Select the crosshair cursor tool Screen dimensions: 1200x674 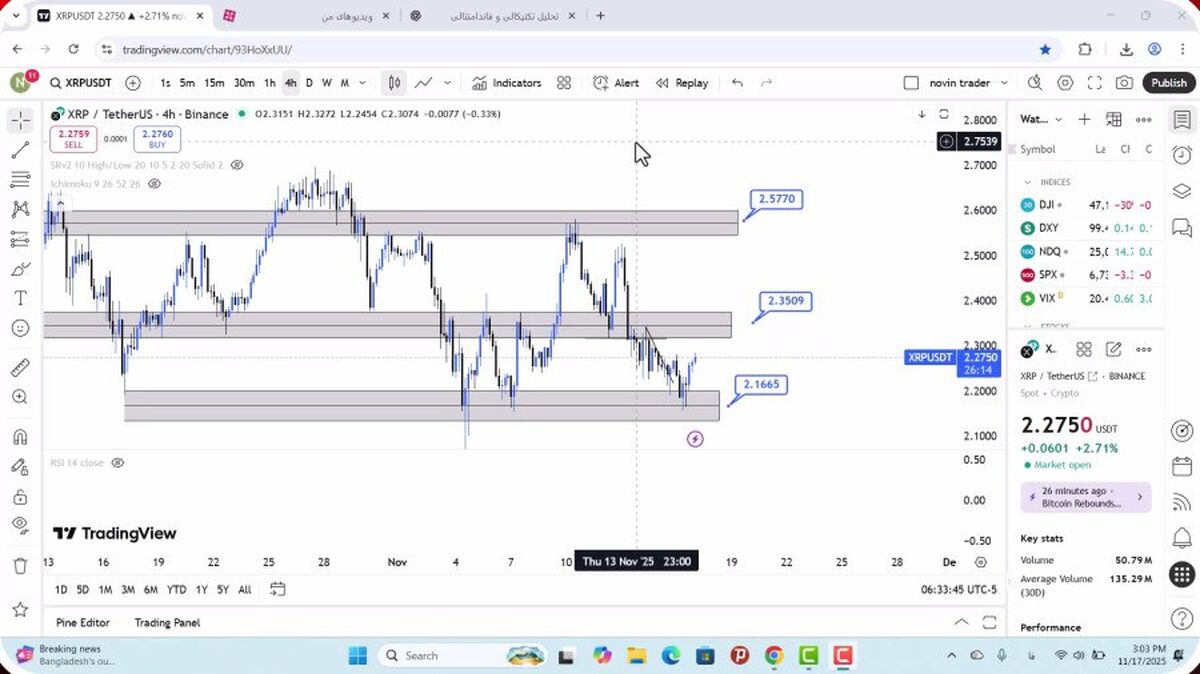coord(20,121)
